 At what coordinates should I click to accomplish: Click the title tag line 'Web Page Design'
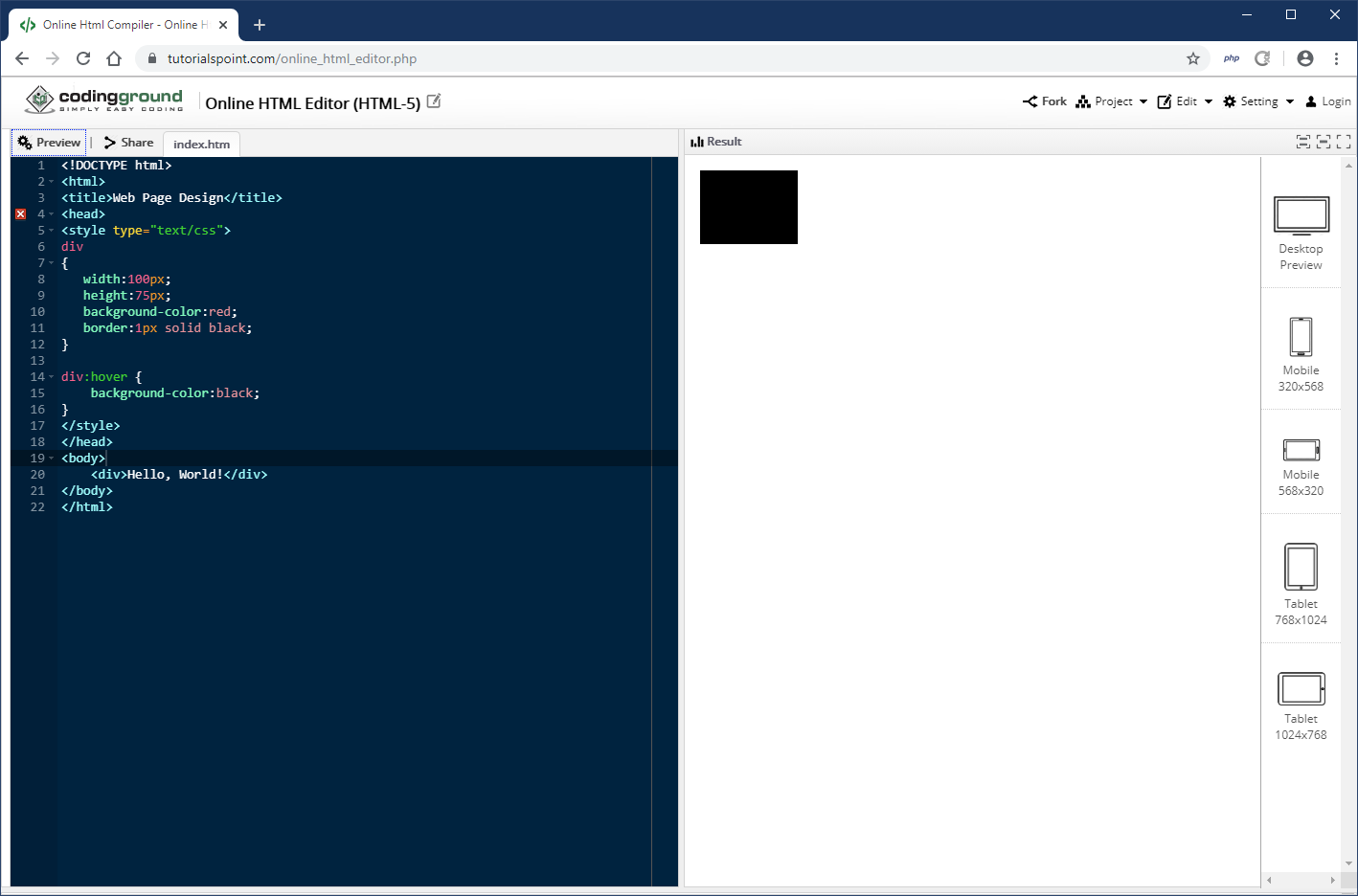click(x=171, y=198)
